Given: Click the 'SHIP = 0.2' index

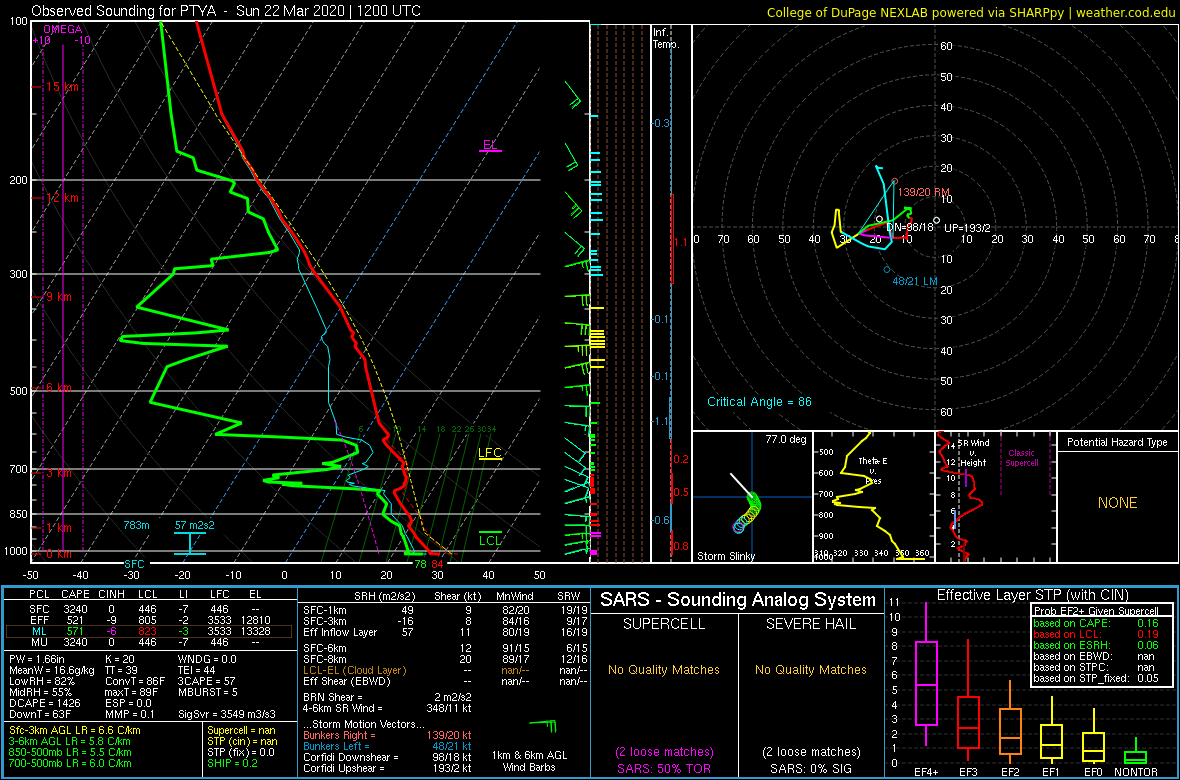Looking at the screenshot, I should 233,763.
